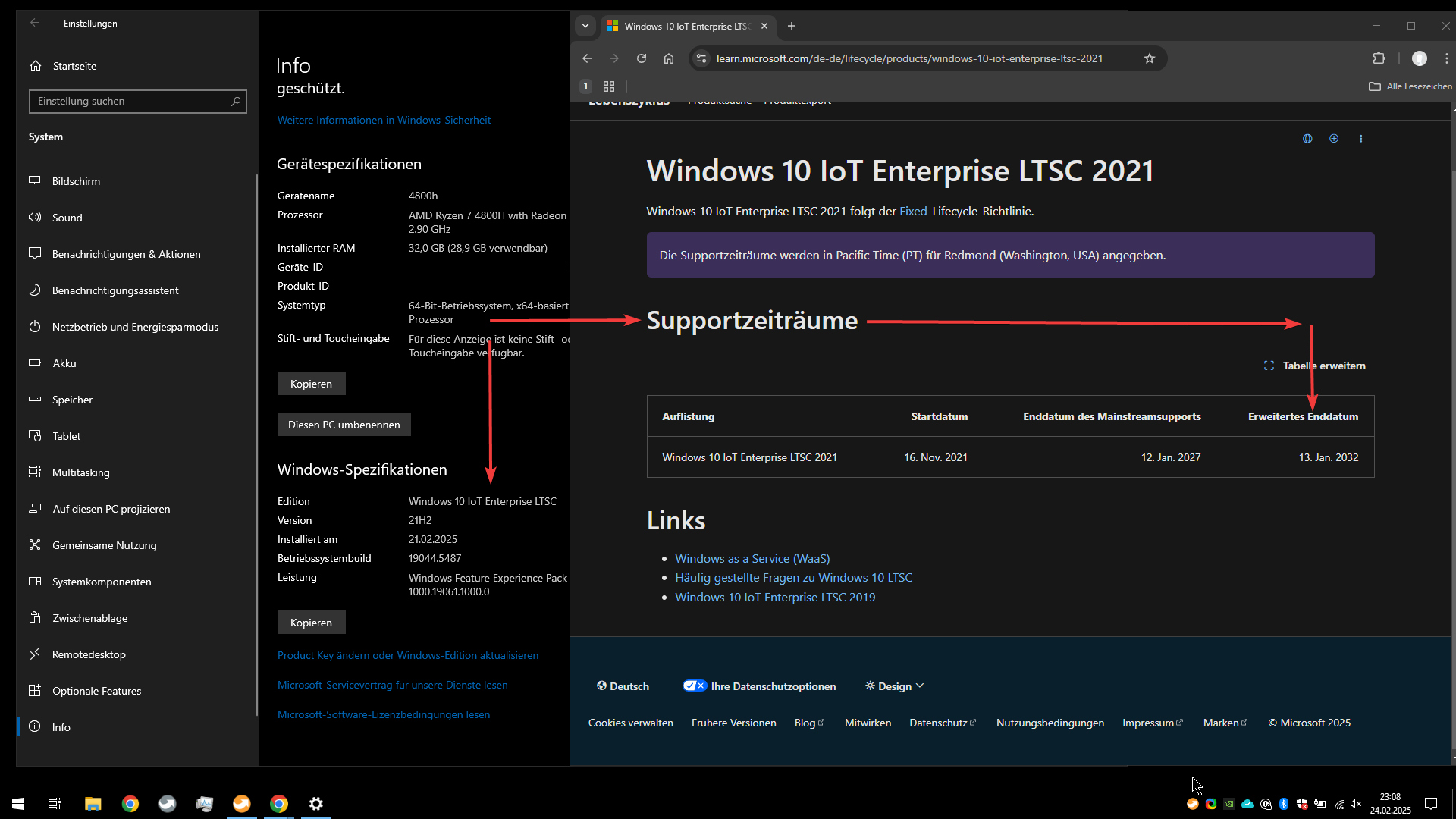Open Task View on taskbar
Screen dimensions: 1456x819
(x=55, y=804)
